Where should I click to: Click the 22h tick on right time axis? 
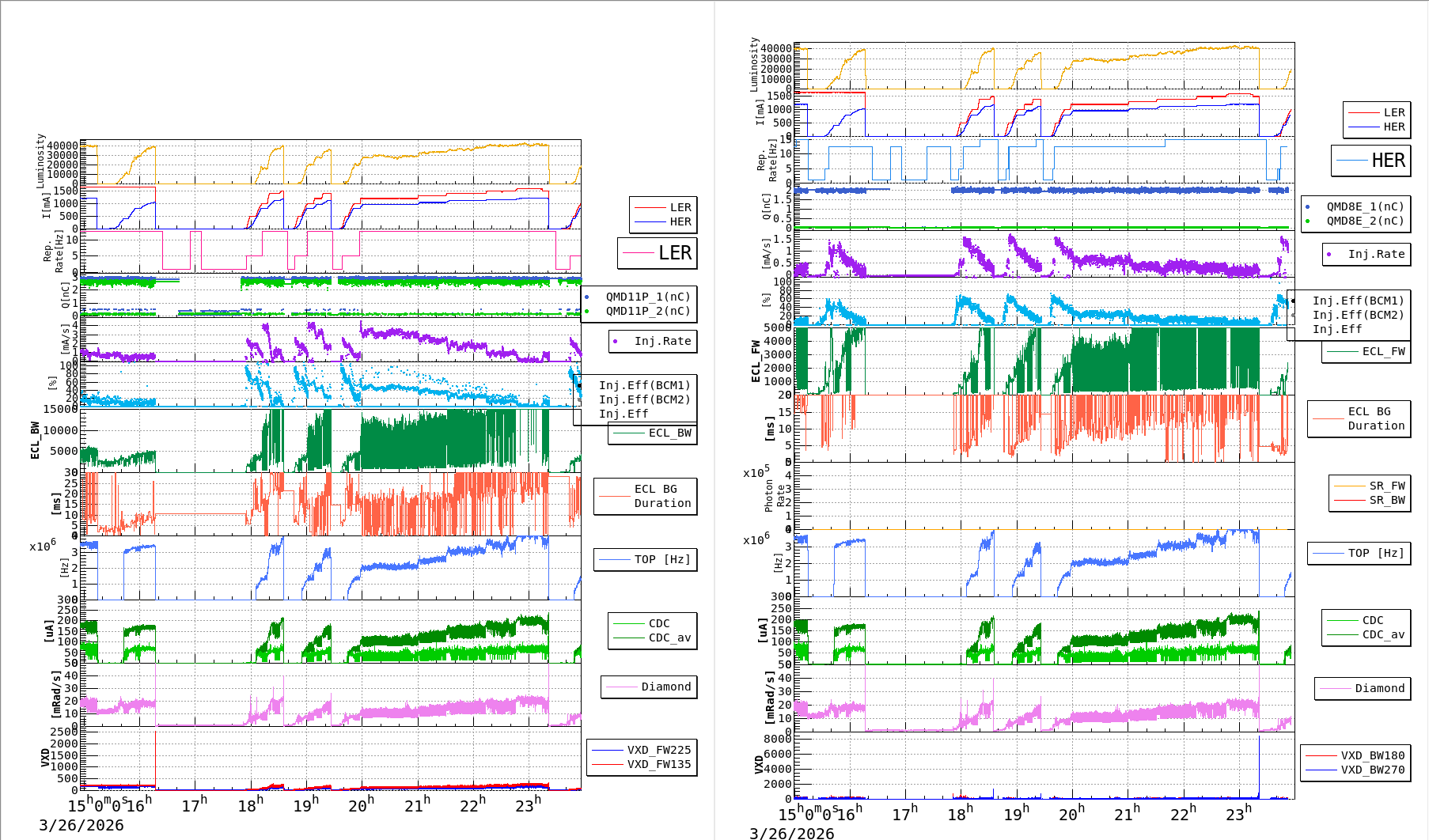coord(1182,814)
